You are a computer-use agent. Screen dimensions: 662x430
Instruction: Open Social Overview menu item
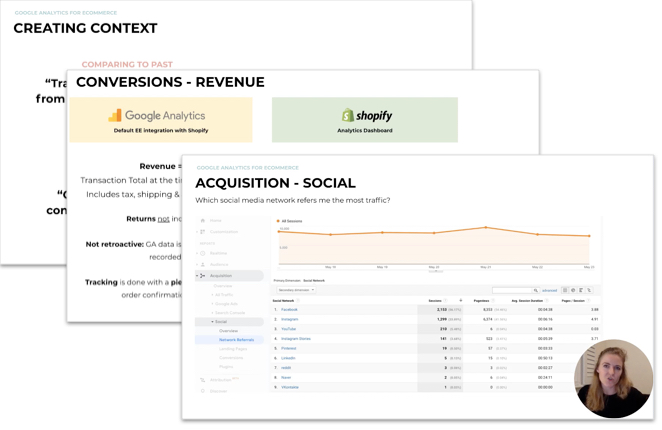pos(228,331)
